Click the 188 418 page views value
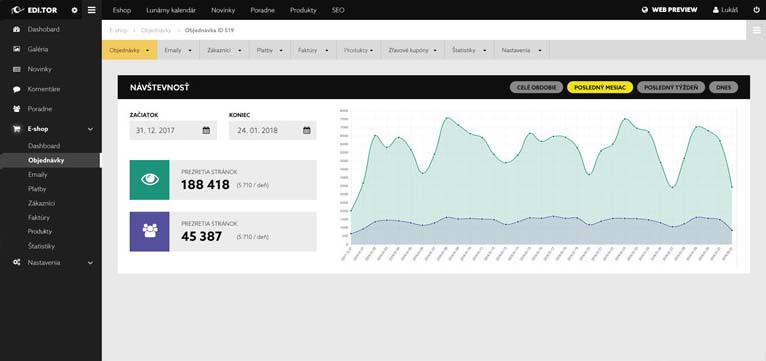Screen dimensions: 766x361 (205, 185)
